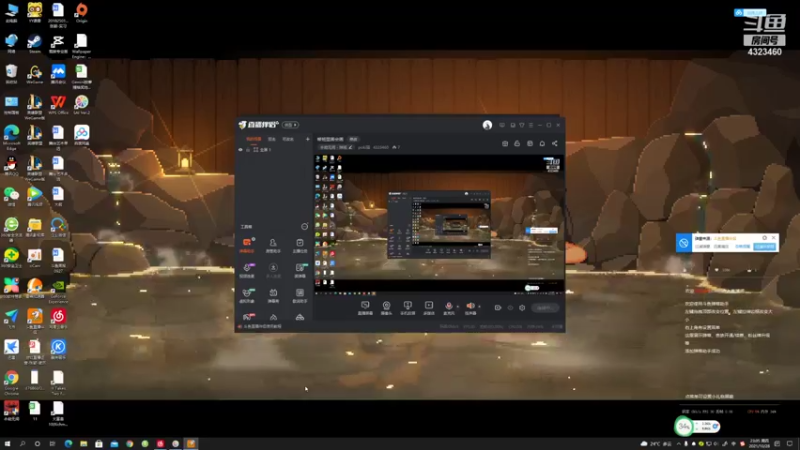The height and width of the screenshot is (450, 800).
Task: Open the hamburger menu in app title bar
Action: (x=531, y=125)
